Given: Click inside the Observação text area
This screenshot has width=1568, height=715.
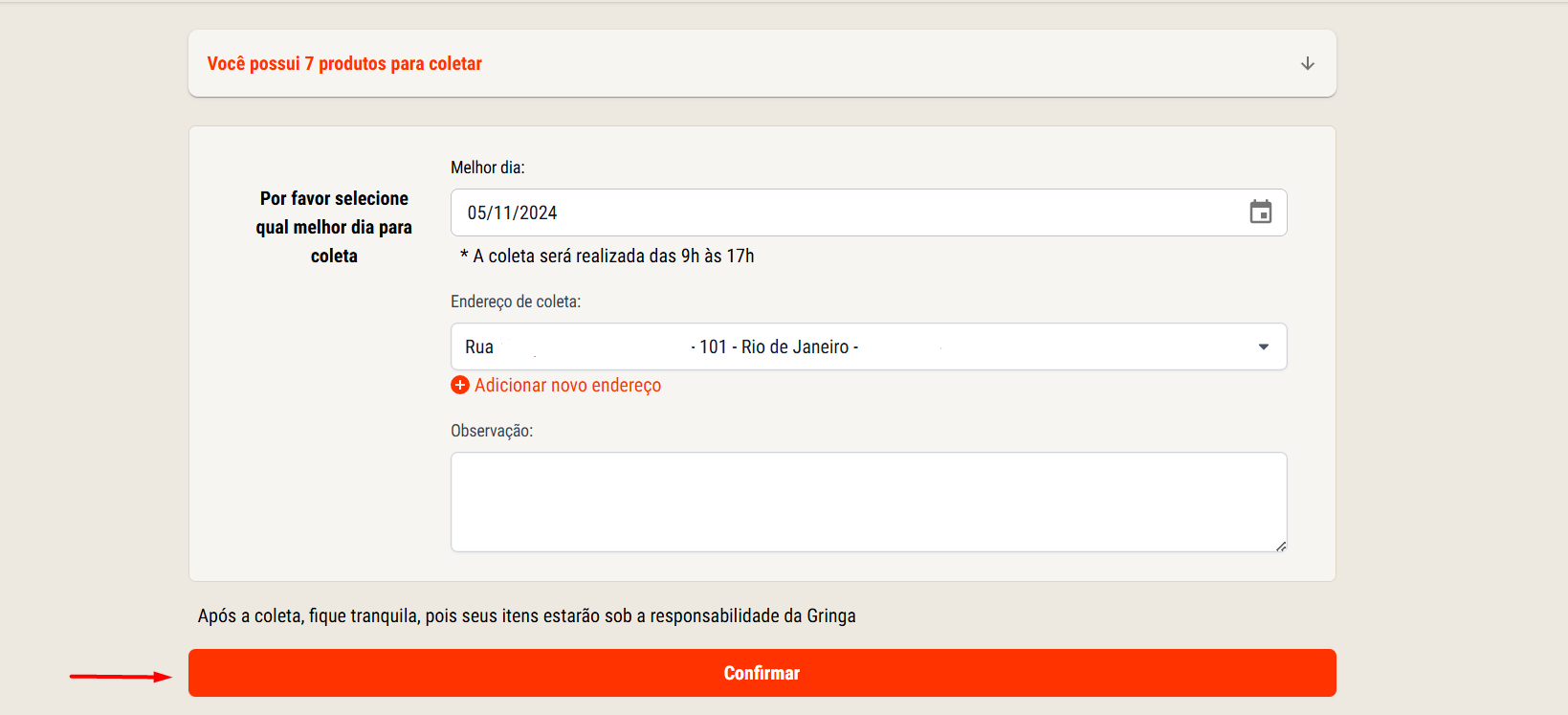Looking at the screenshot, I should point(869,502).
